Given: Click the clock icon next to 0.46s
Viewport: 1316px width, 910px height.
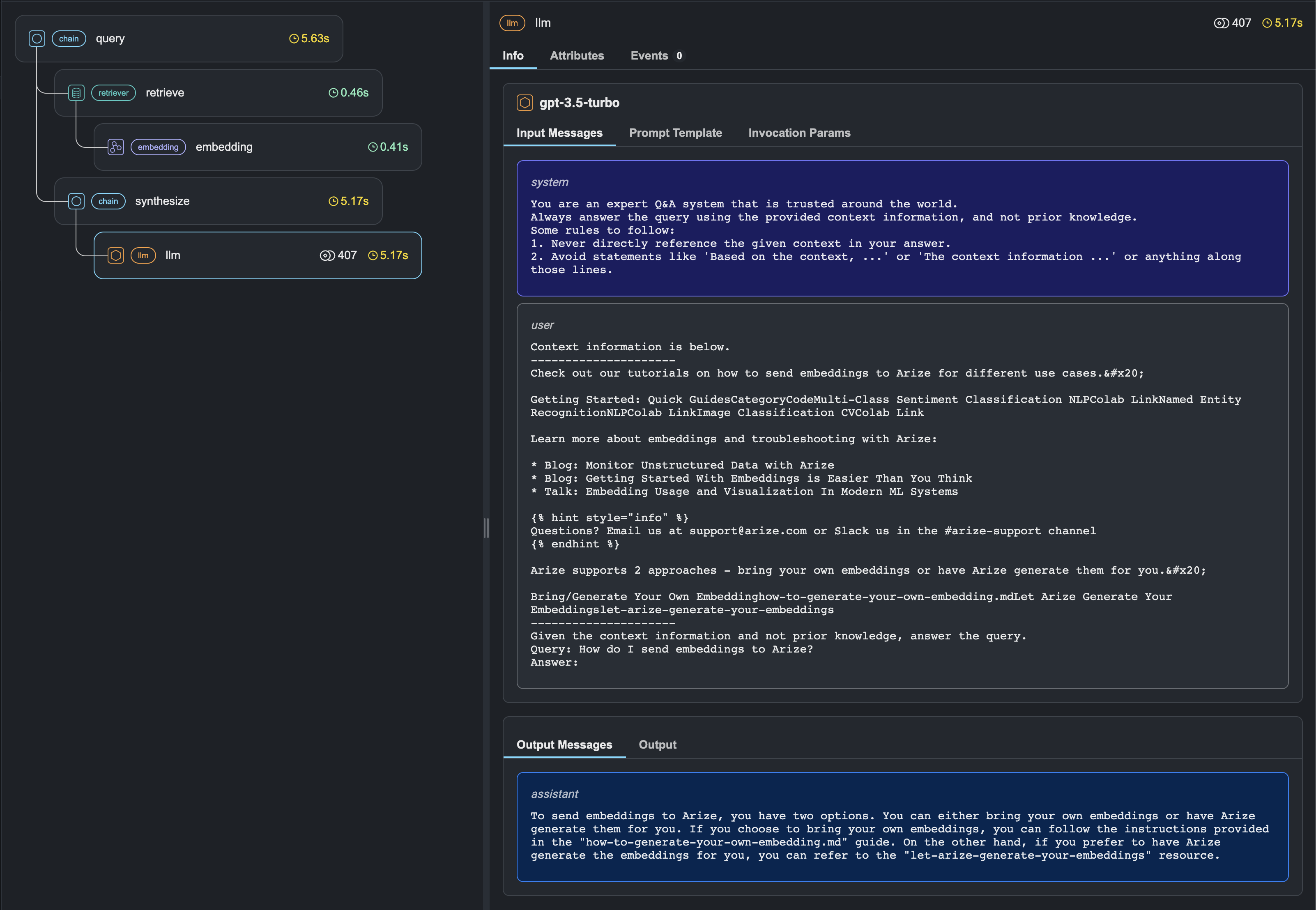Looking at the screenshot, I should click(x=334, y=93).
